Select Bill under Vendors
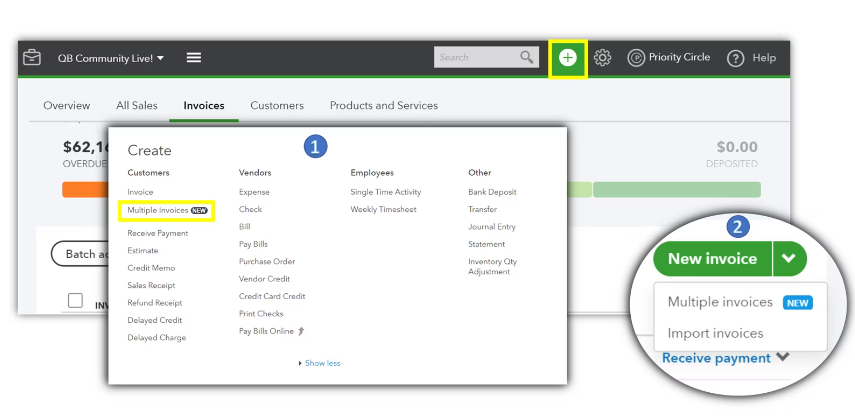 [244, 226]
